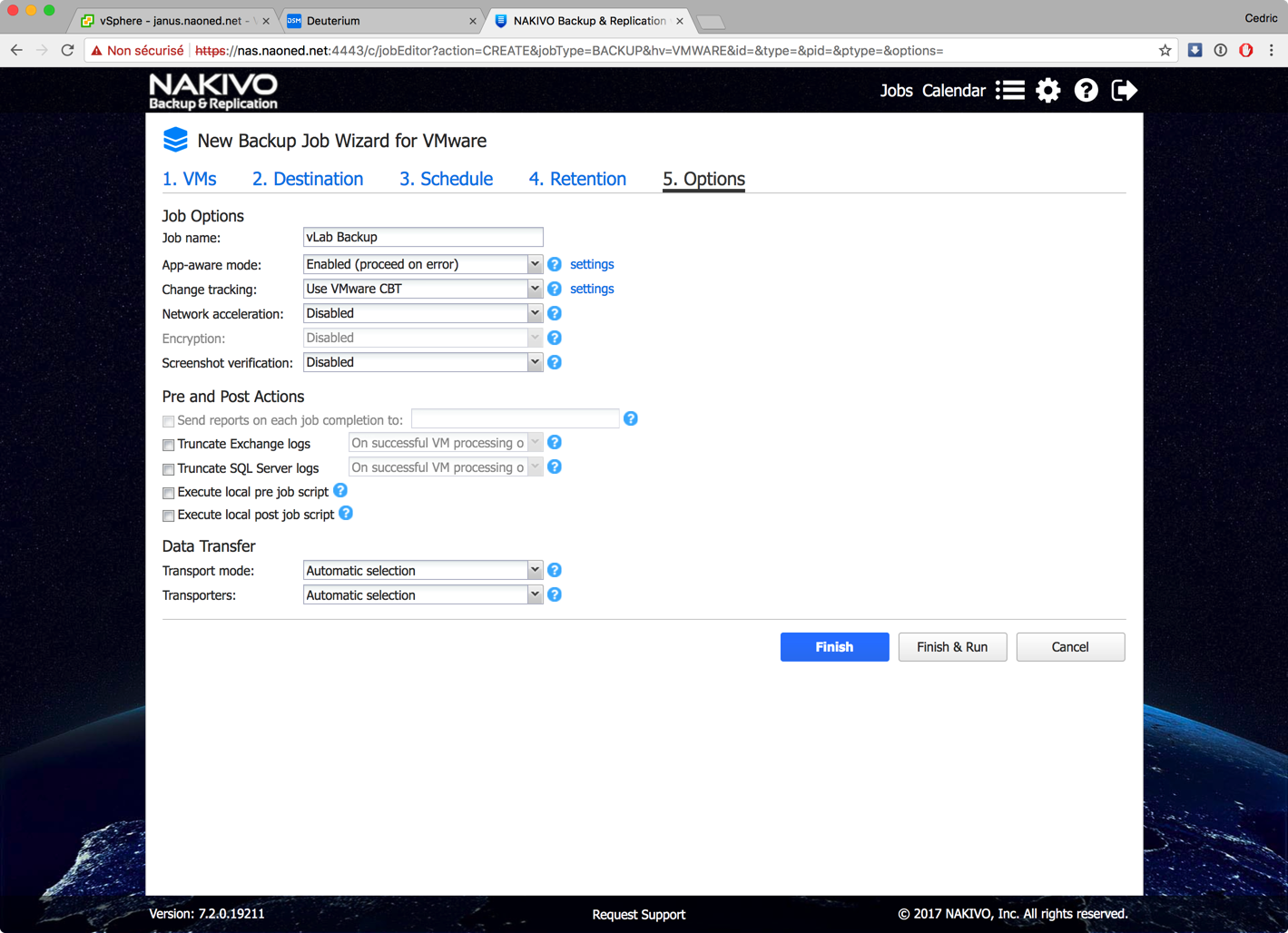The height and width of the screenshot is (933, 1288).
Task: Switch to the 2. Destination step
Action: (x=308, y=179)
